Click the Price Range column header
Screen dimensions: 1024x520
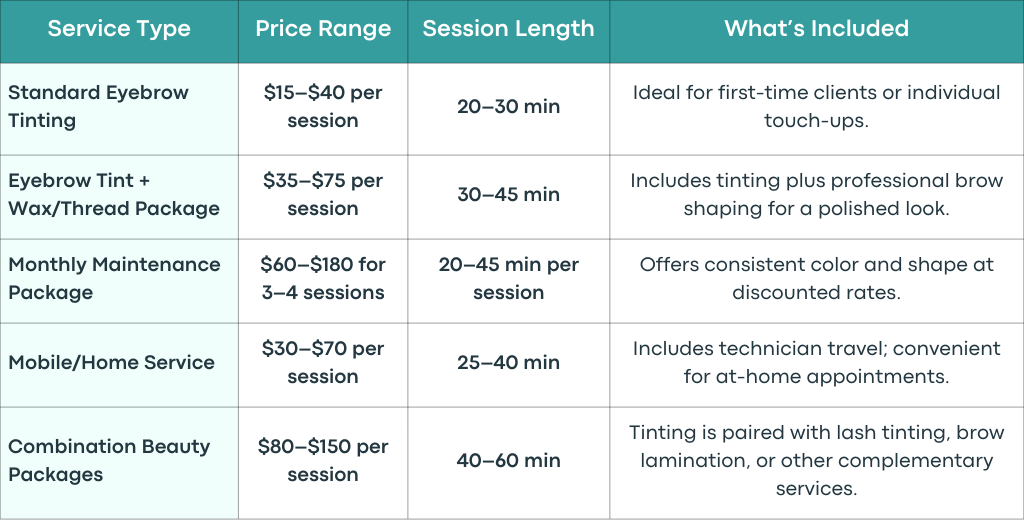pyautogui.click(x=323, y=29)
